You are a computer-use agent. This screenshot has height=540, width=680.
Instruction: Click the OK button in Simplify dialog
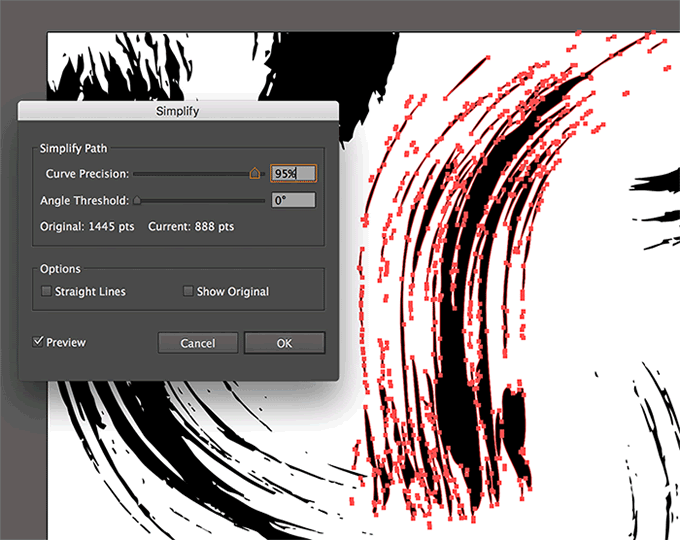click(284, 343)
